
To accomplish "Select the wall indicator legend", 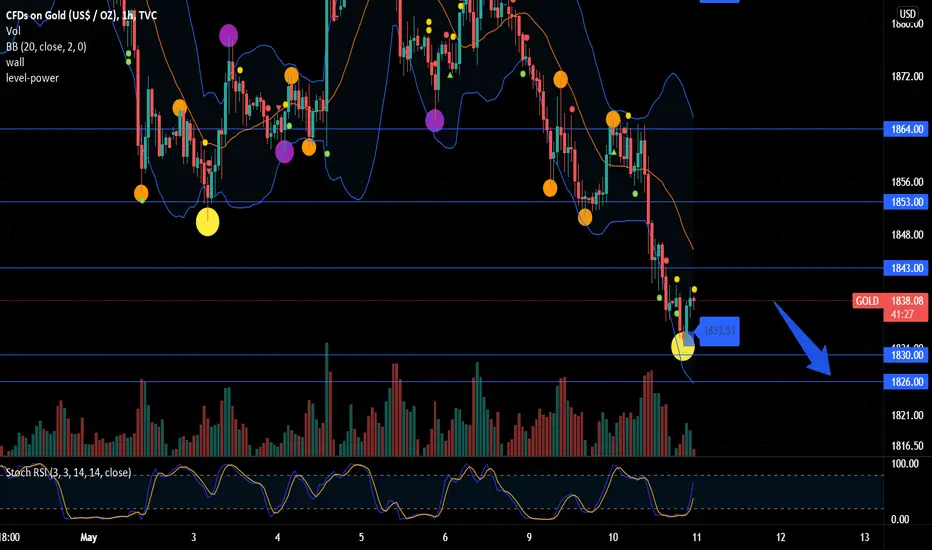I will 15,62.
